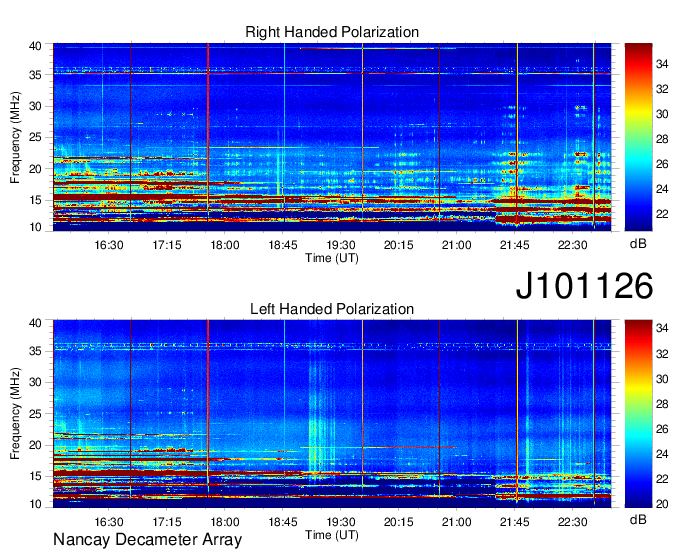Click the Time (UT) label under lower plot

pyautogui.click(x=332, y=535)
